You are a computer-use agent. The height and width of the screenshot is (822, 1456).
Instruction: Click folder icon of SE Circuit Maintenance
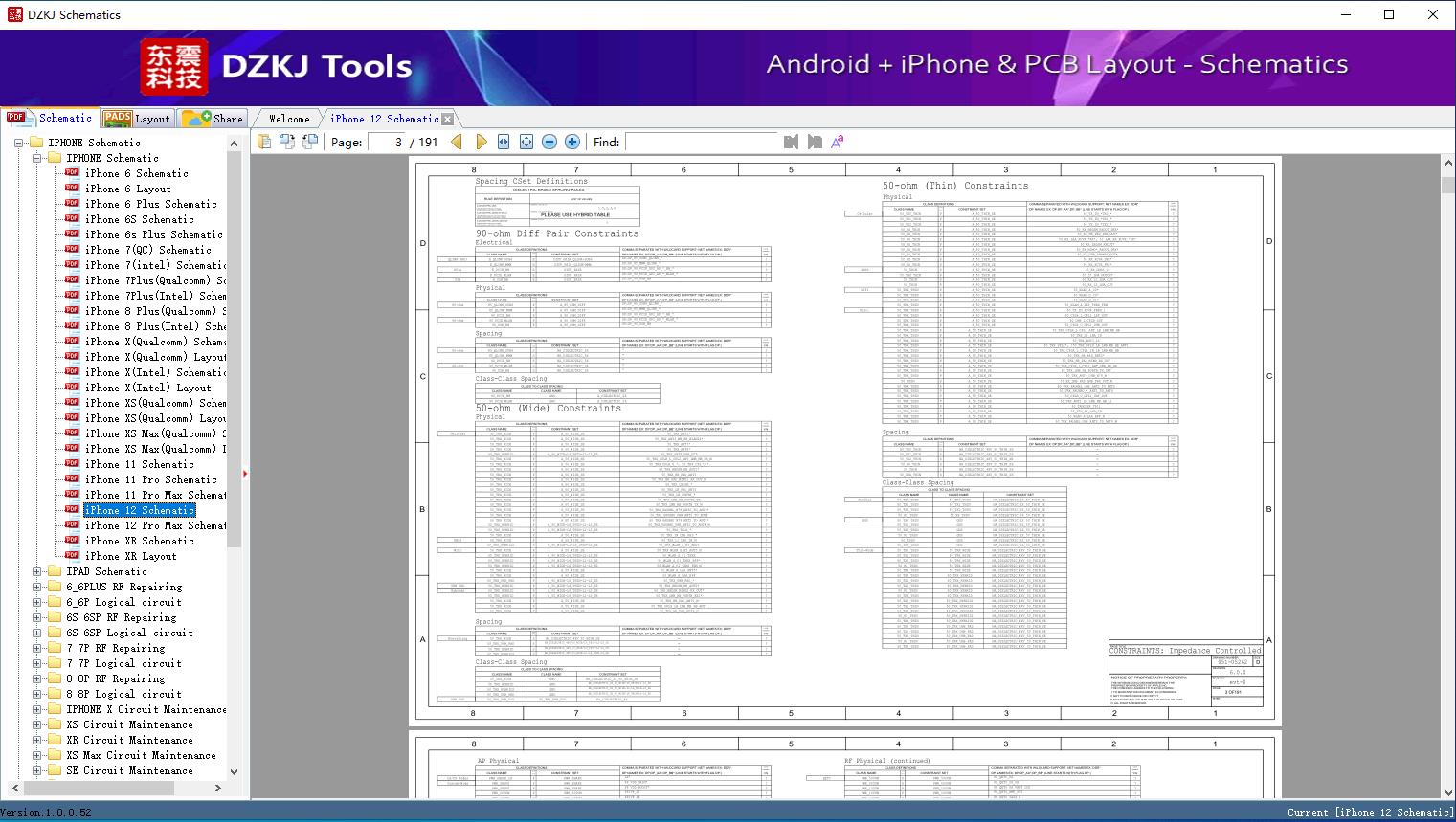coord(55,770)
